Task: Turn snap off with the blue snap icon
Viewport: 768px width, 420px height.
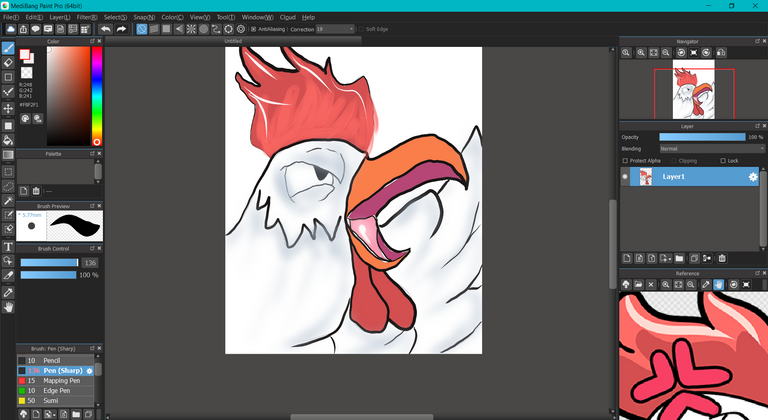Action: [142, 29]
